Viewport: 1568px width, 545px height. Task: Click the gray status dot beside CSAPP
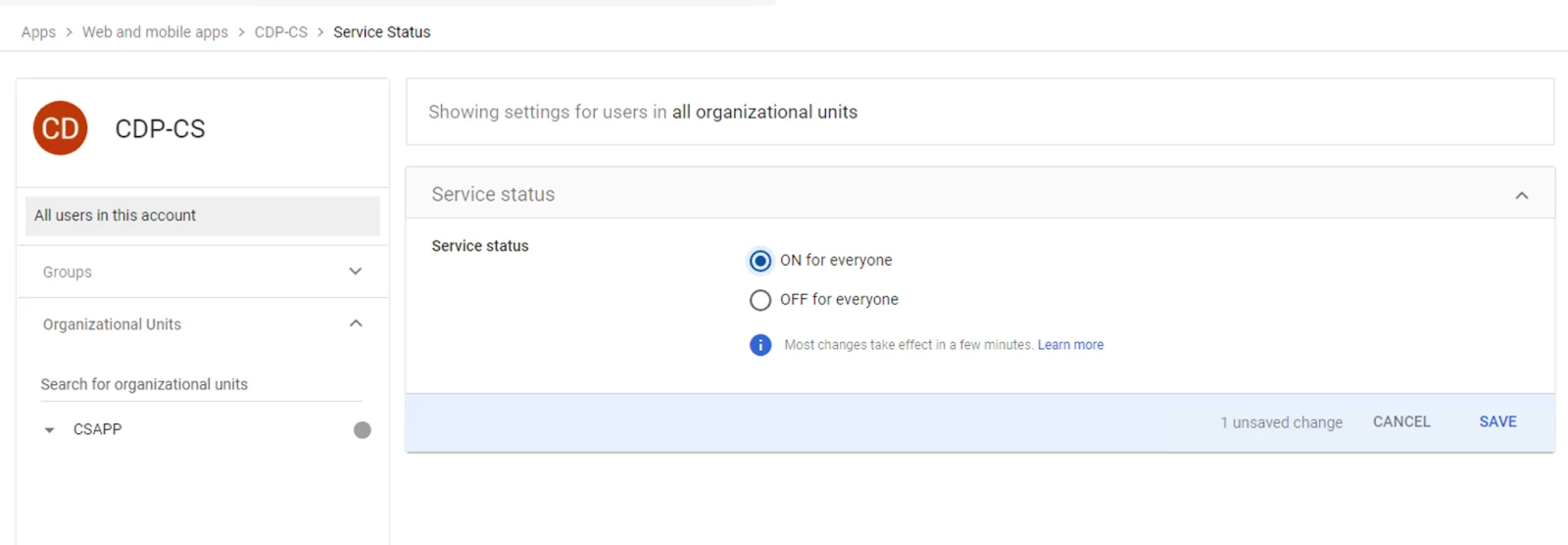(363, 430)
